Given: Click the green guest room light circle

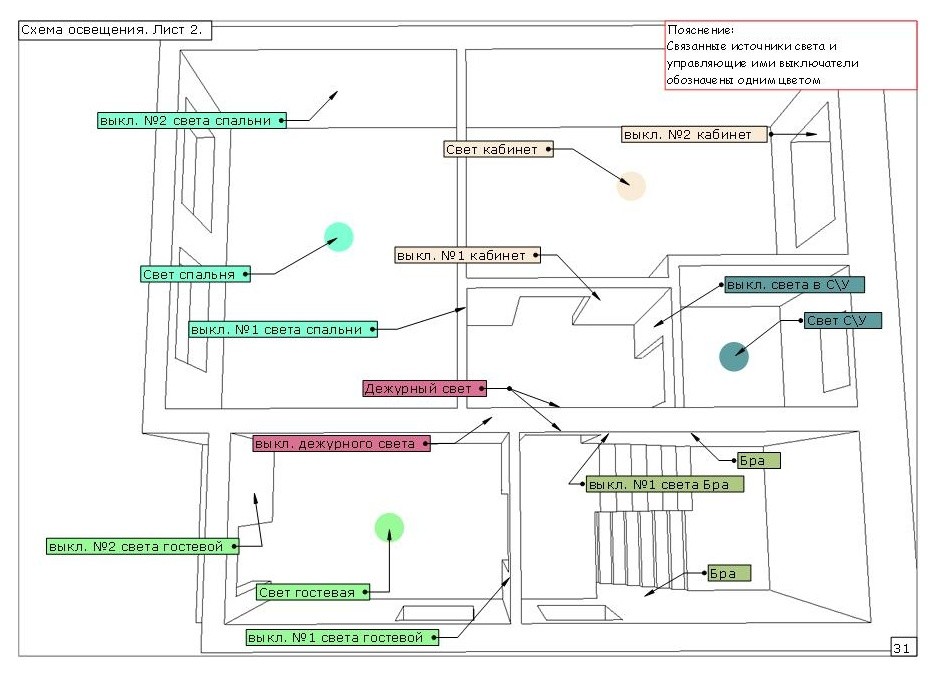Looking at the screenshot, I should point(388,527).
